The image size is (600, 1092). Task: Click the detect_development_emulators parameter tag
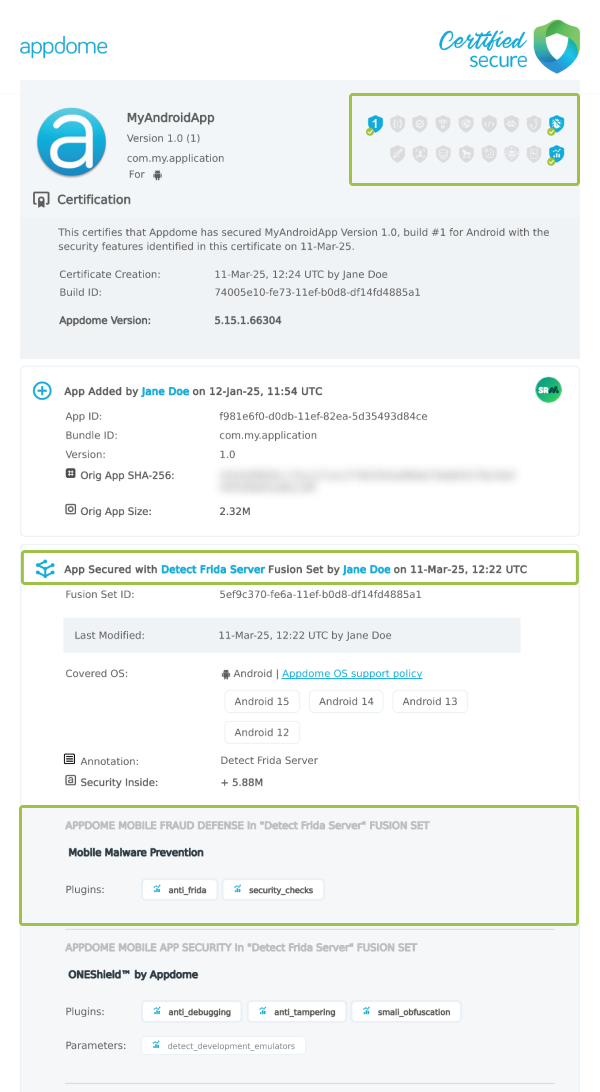tap(224, 1045)
